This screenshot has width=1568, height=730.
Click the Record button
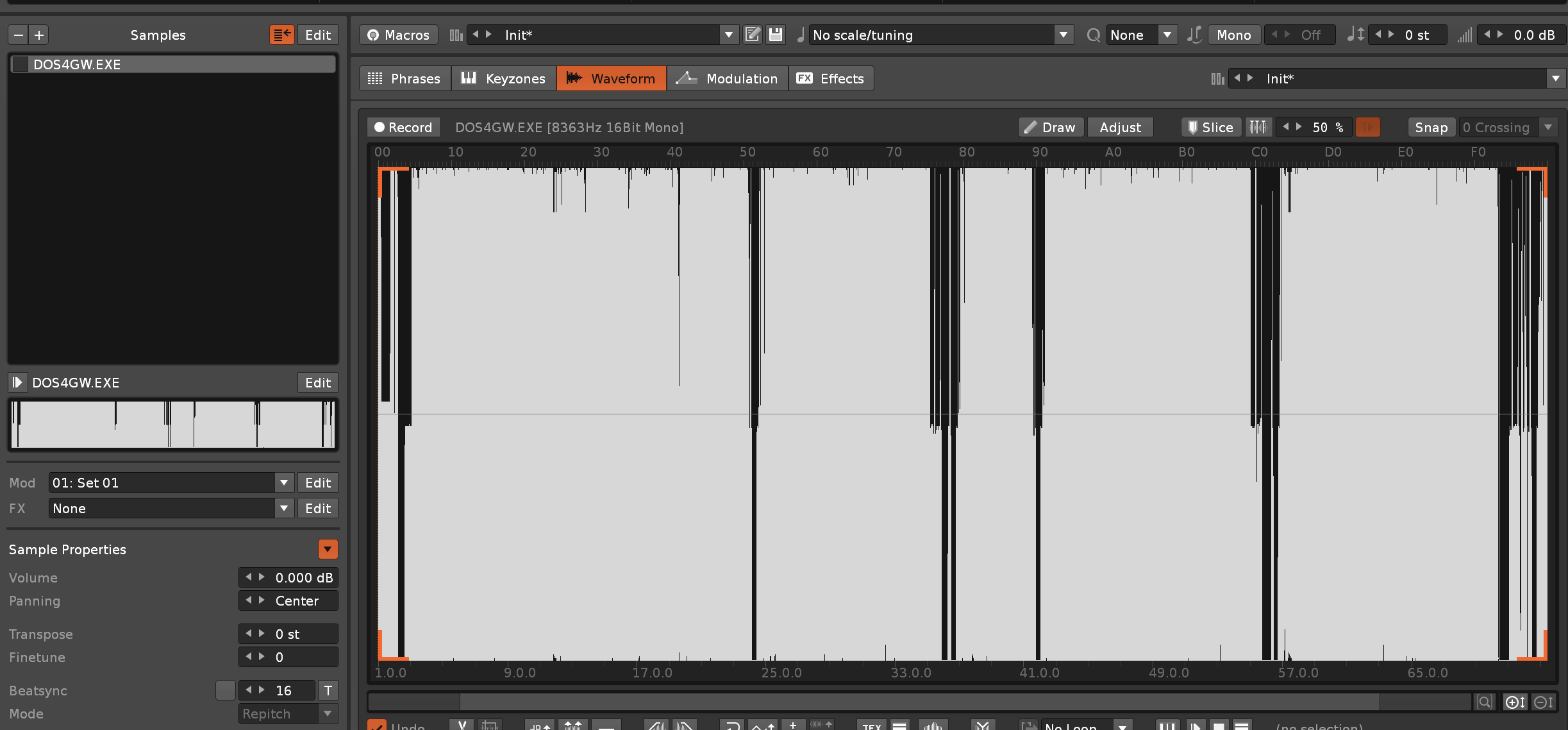tap(403, 127)
